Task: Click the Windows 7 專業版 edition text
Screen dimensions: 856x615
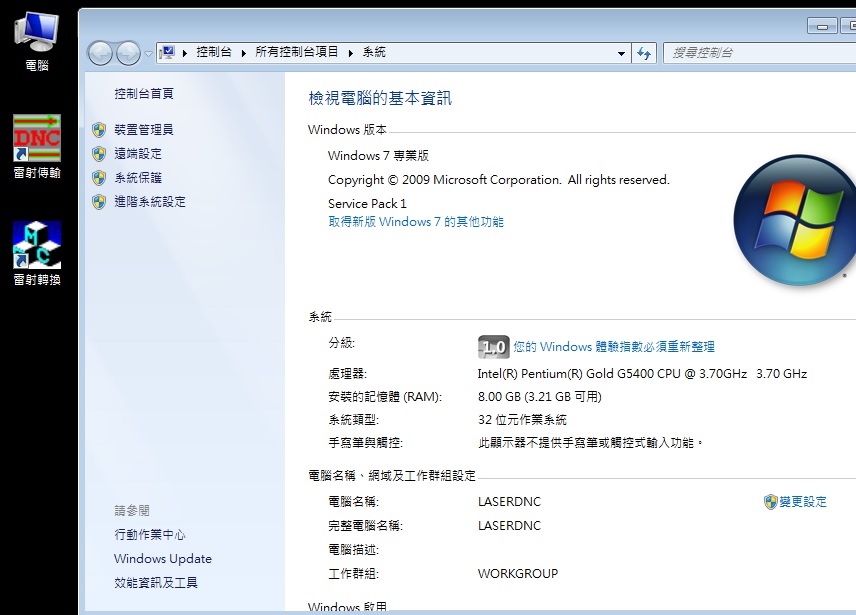Action: point(378,156)
